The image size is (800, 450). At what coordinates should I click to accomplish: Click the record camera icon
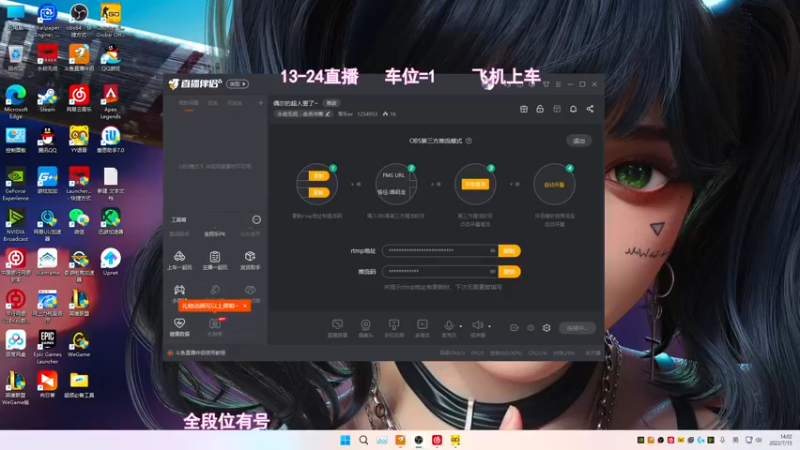(514, 328)
